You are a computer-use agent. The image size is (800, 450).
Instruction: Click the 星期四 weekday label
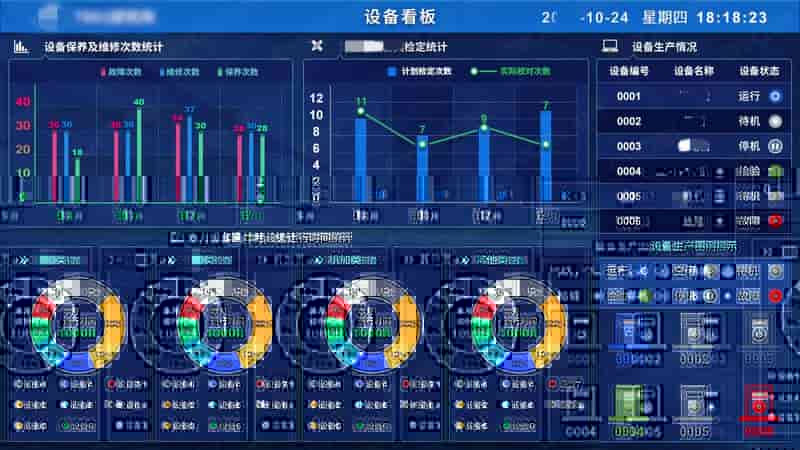click(665, 17)
